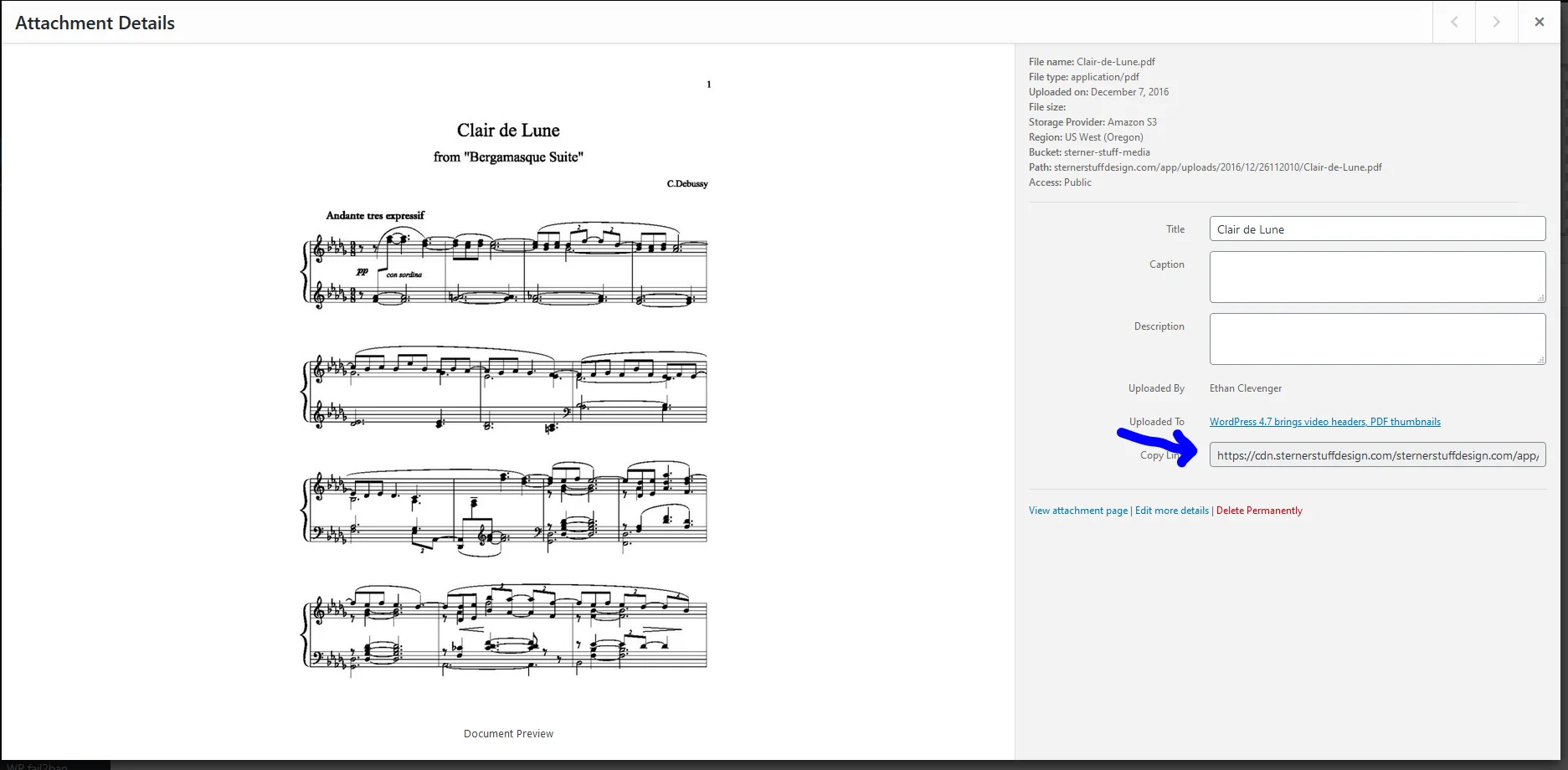Click the Attachment Details heading
Screen dimensions: 1568x770
(95, 23)
